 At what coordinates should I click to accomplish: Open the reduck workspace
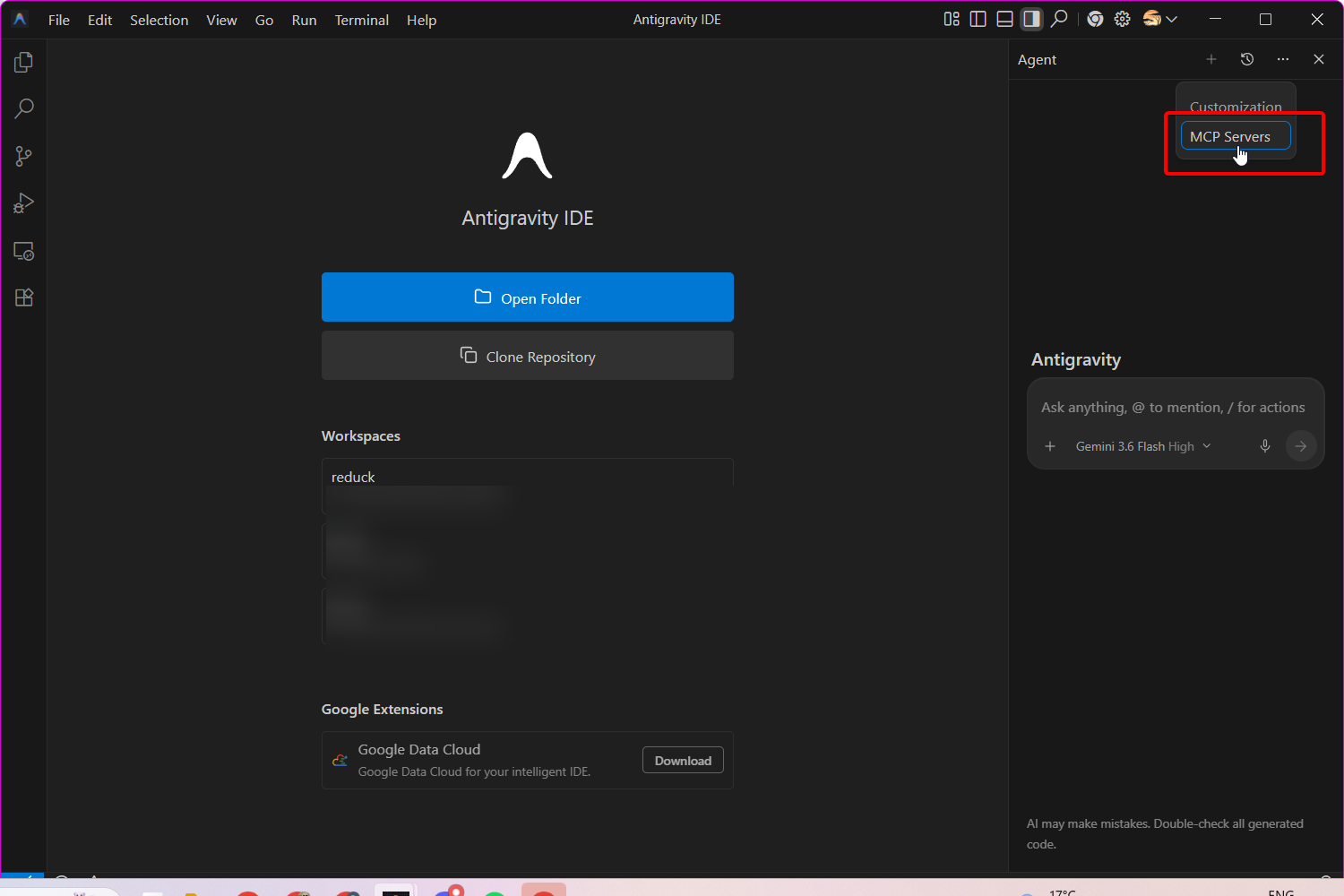click(x=528, y=486)
